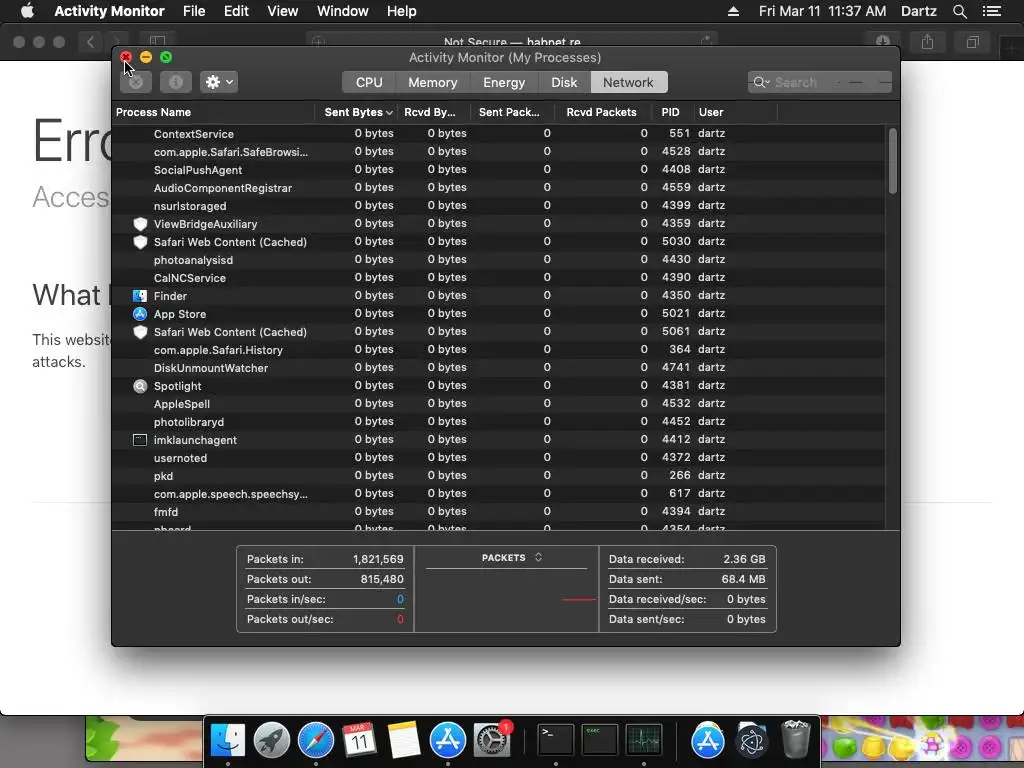Viewport: 1024px width, 768px height.
Task: Select the pkd process row
Action: click(499, 476)
